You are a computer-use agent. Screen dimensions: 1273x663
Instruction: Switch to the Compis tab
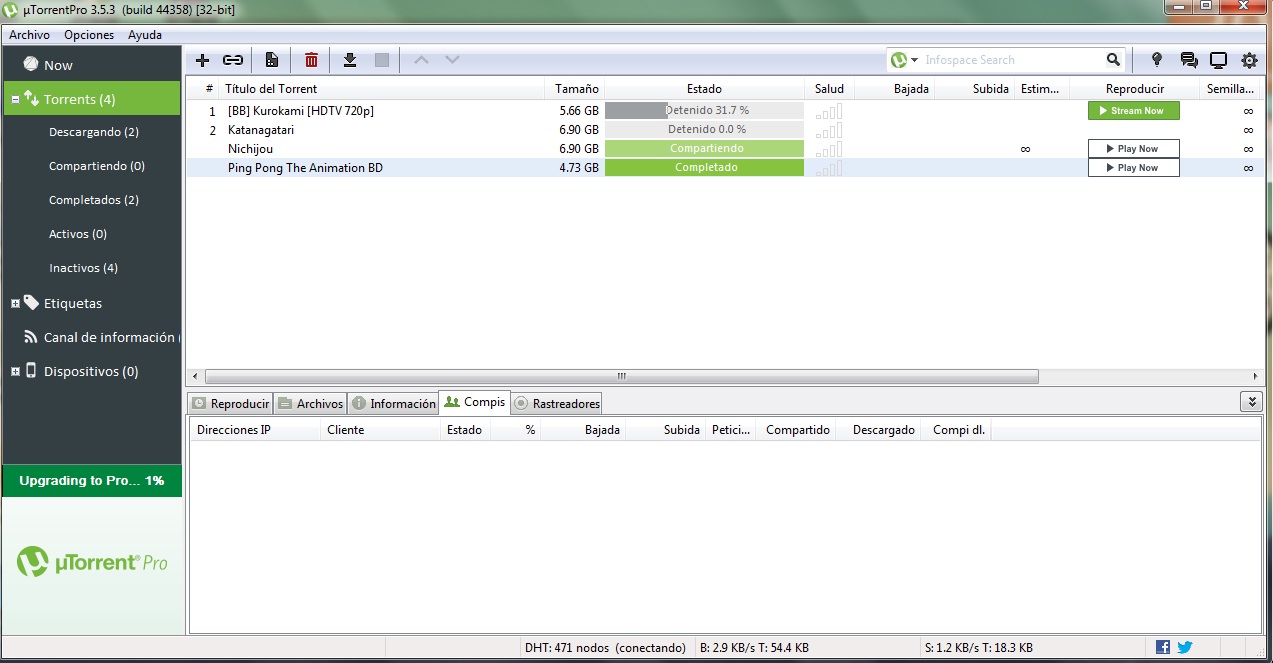(x=475, y=402)
